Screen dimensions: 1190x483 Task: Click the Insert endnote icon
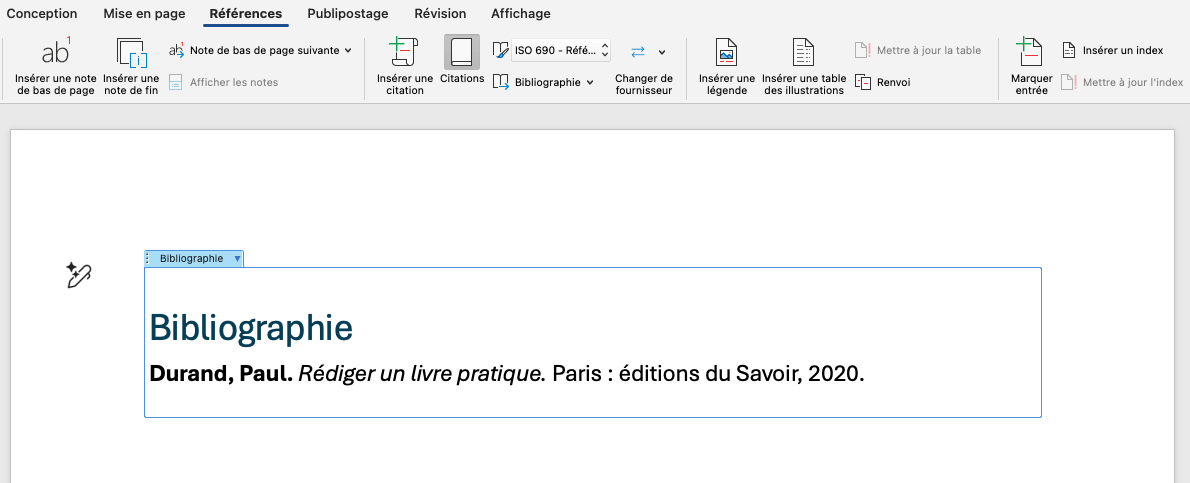131,53
